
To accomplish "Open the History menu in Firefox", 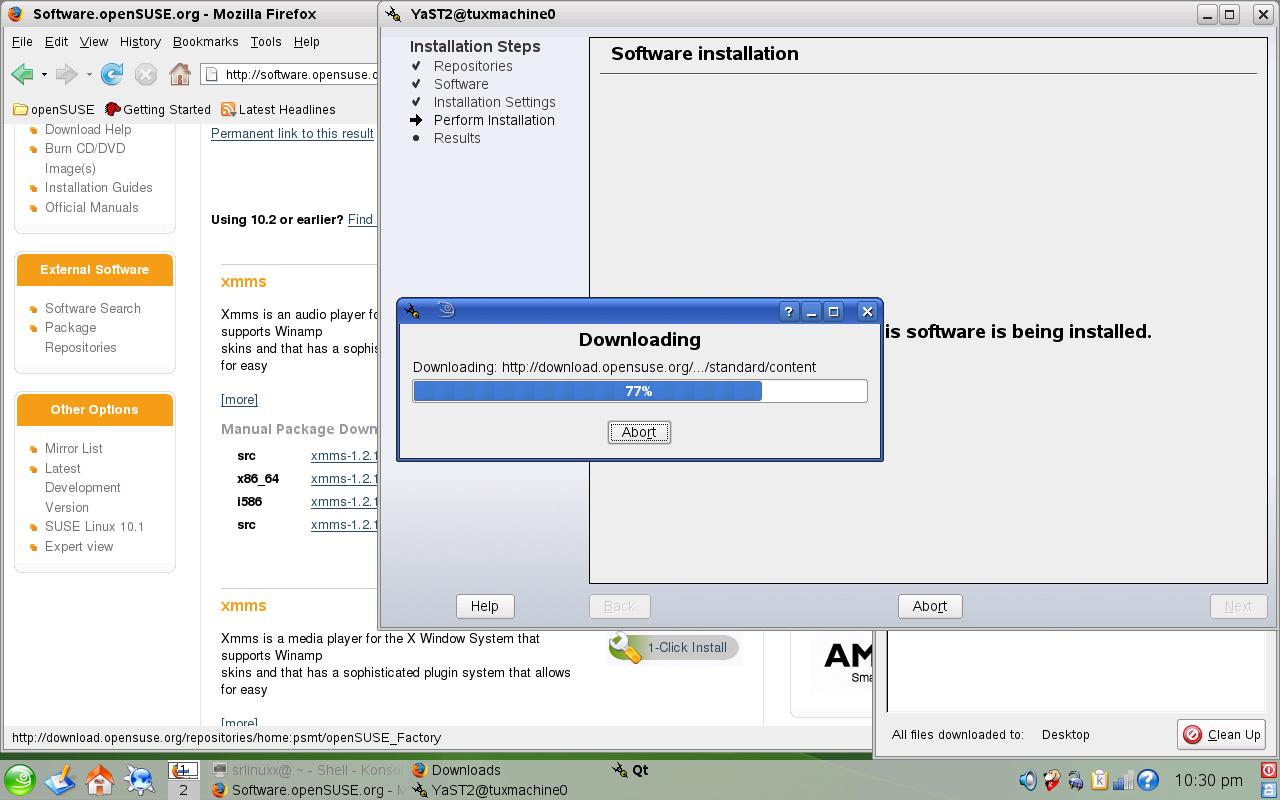I will (140, 42).
